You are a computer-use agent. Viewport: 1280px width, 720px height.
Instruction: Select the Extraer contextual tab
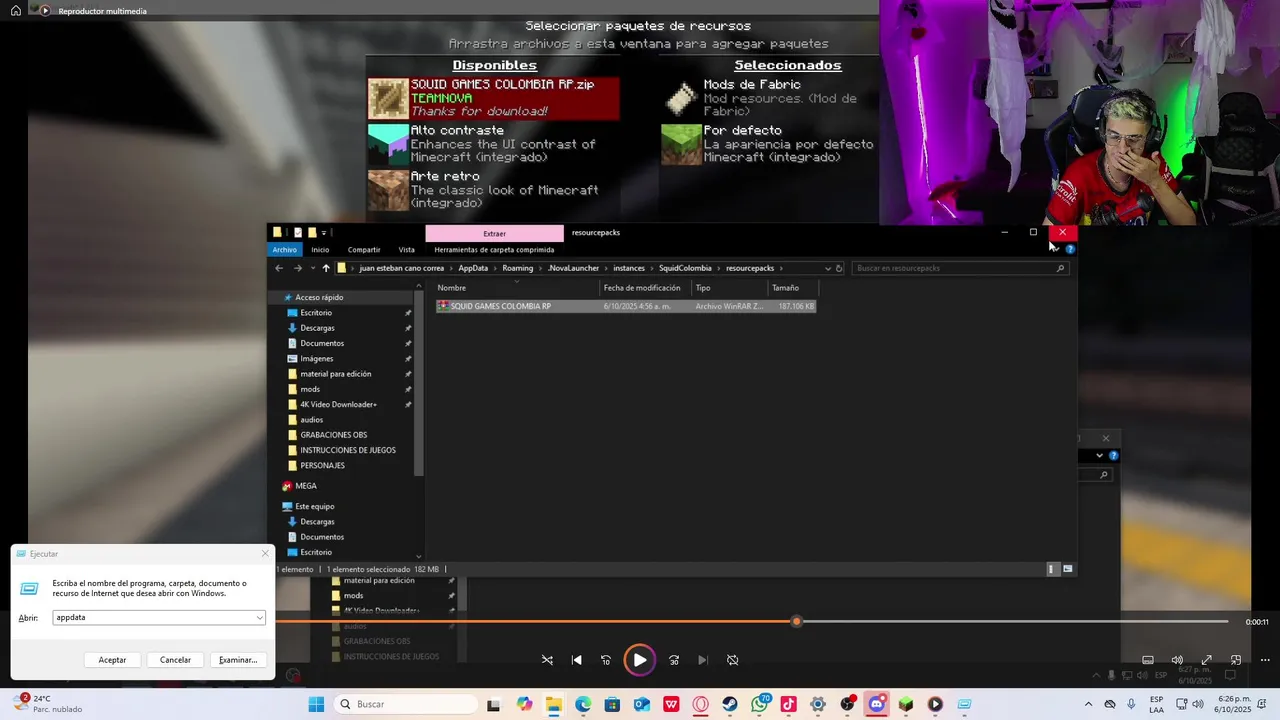pyautogui.click(x=494, y=233)
